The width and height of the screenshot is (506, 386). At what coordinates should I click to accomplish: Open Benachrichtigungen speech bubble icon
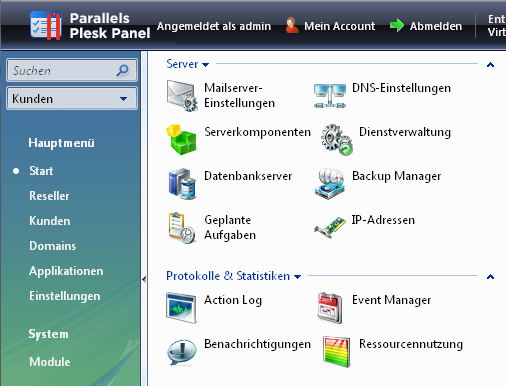click(x=182, y=352)
